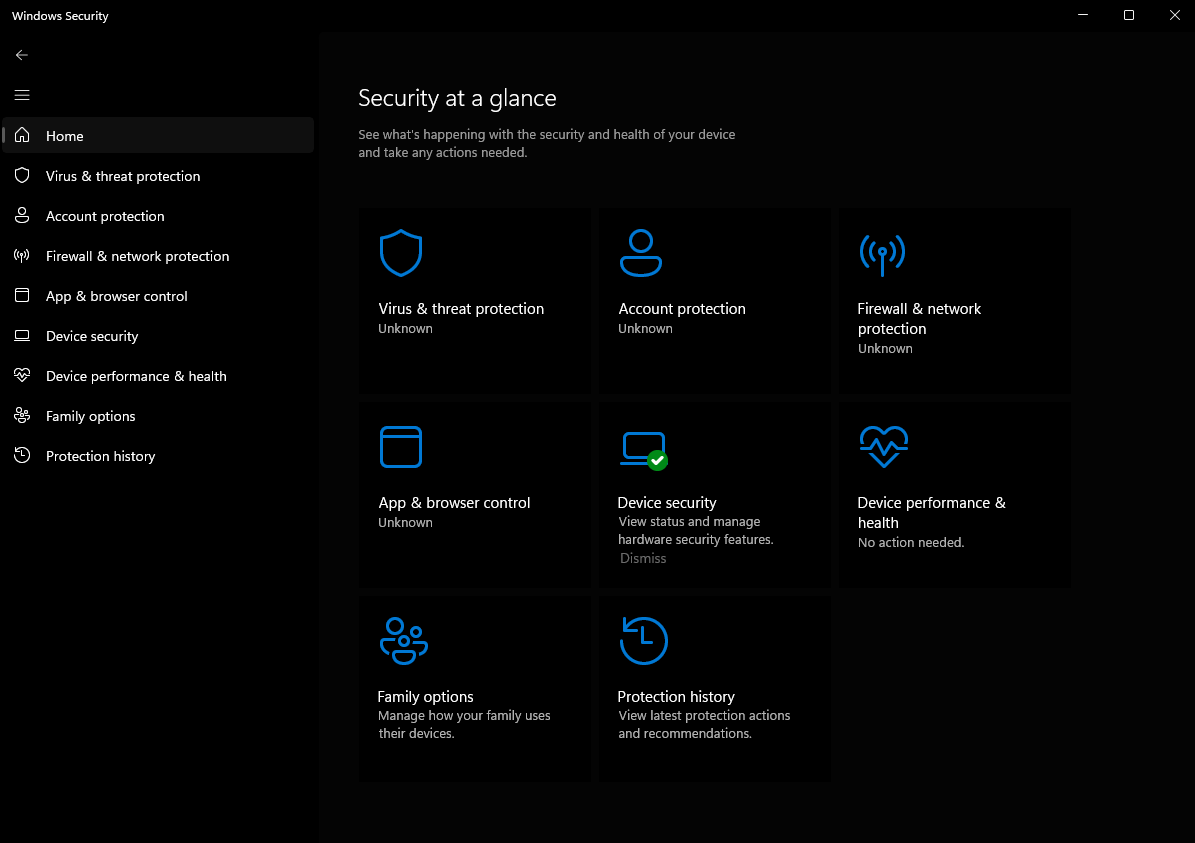Click the large Account protection person icon

(641, 253)
